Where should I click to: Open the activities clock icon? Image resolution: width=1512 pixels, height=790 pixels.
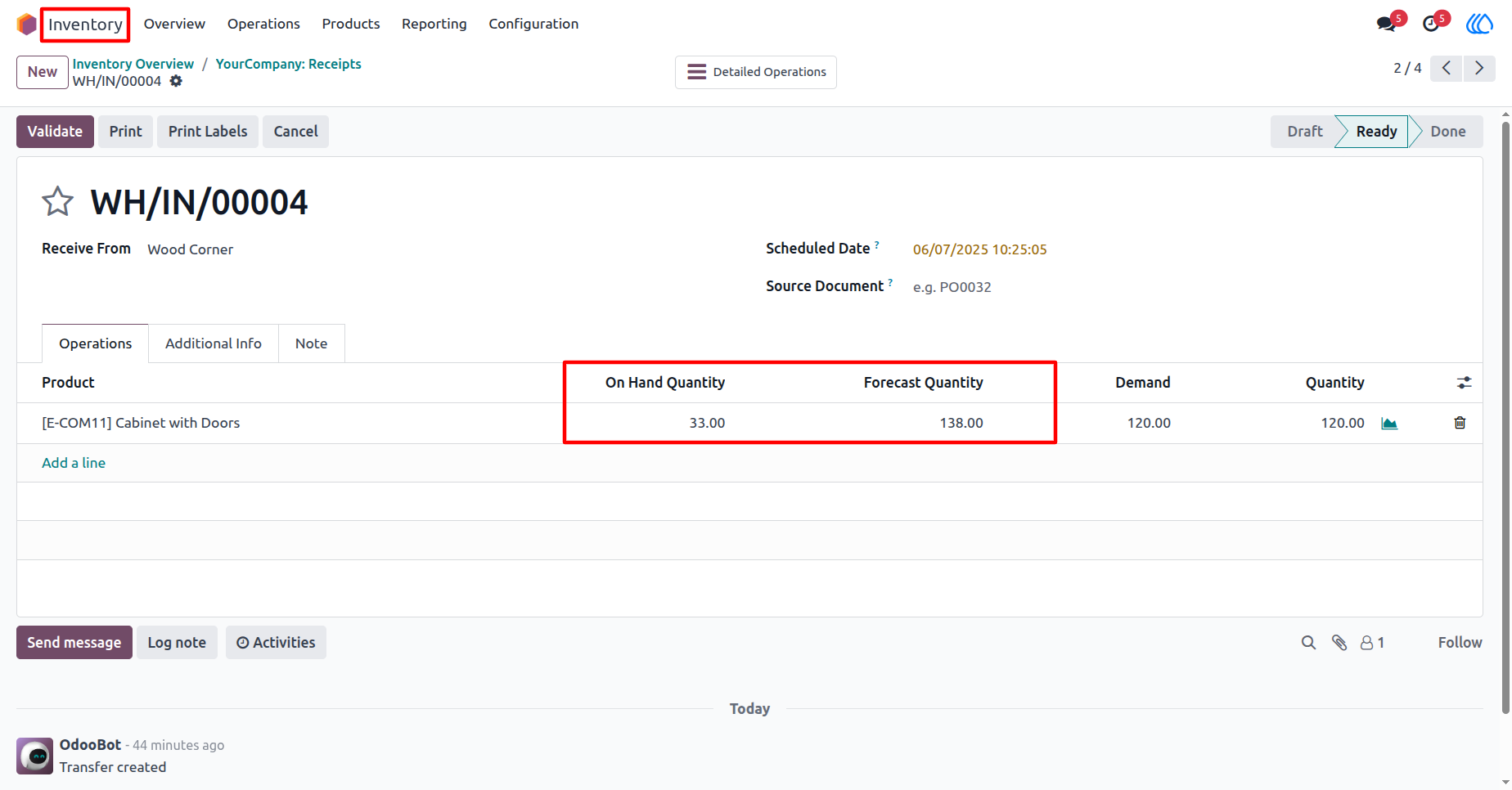[1431, 24]
